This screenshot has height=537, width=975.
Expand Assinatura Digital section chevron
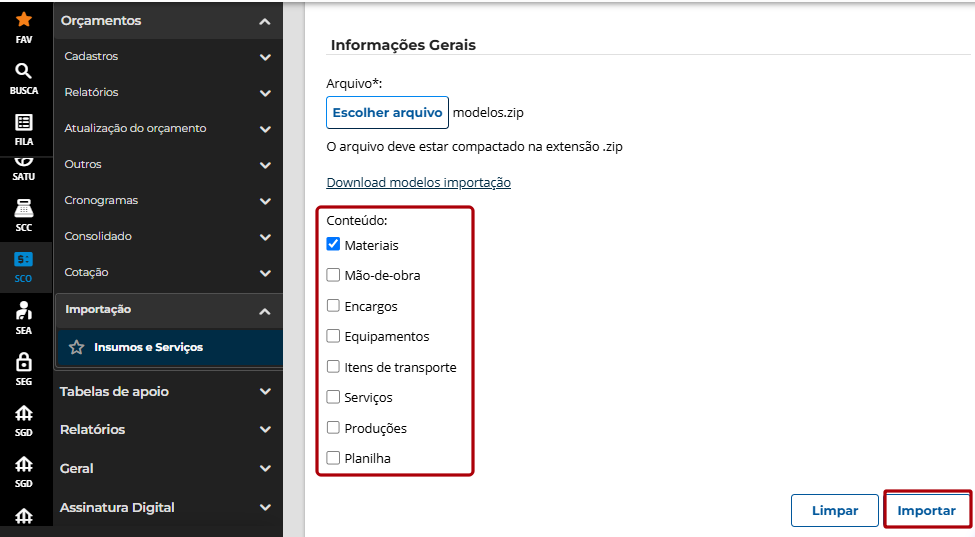265,508
